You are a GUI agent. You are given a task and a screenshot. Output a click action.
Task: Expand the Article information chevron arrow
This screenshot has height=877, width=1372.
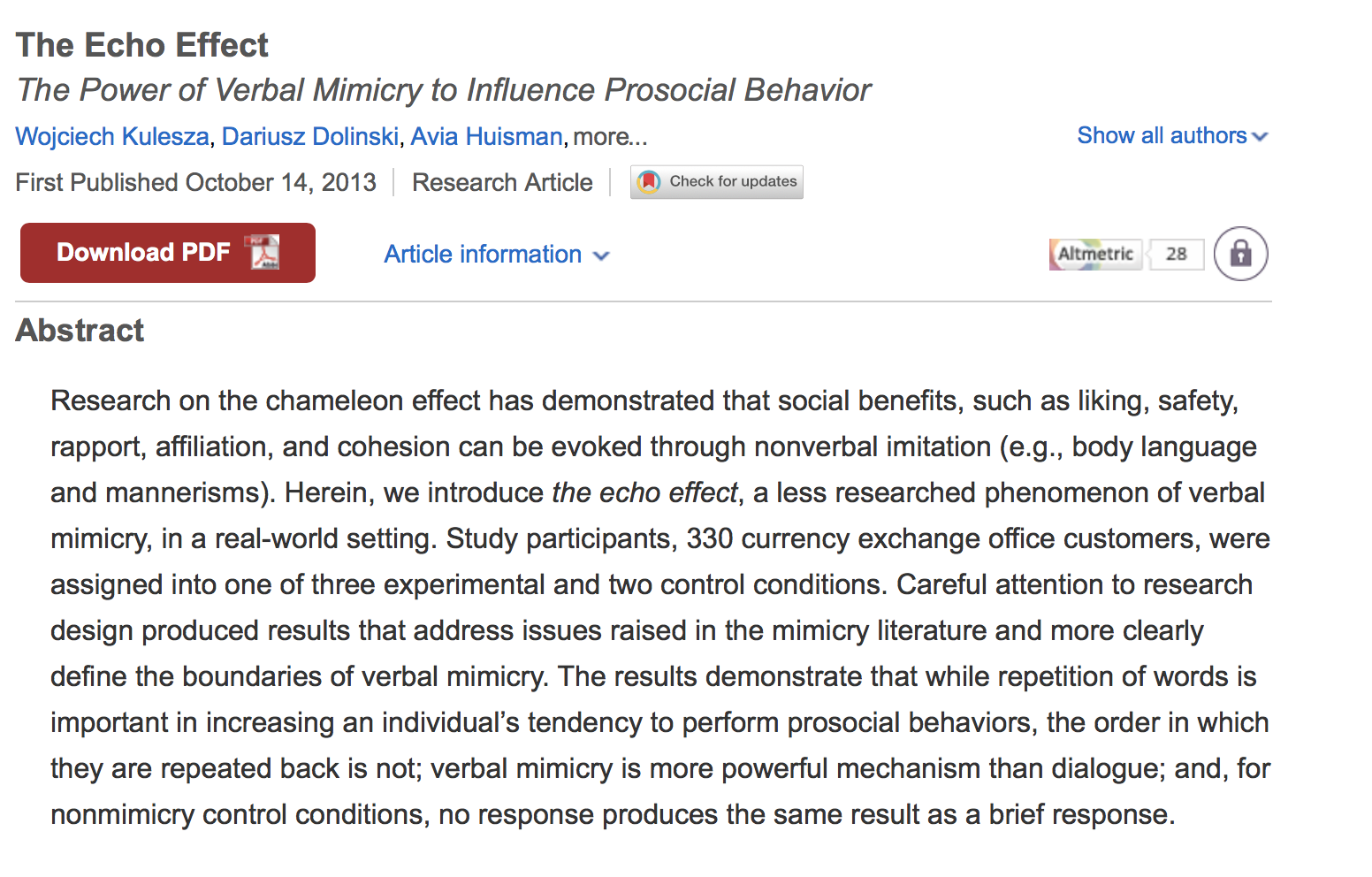point(601,256)
